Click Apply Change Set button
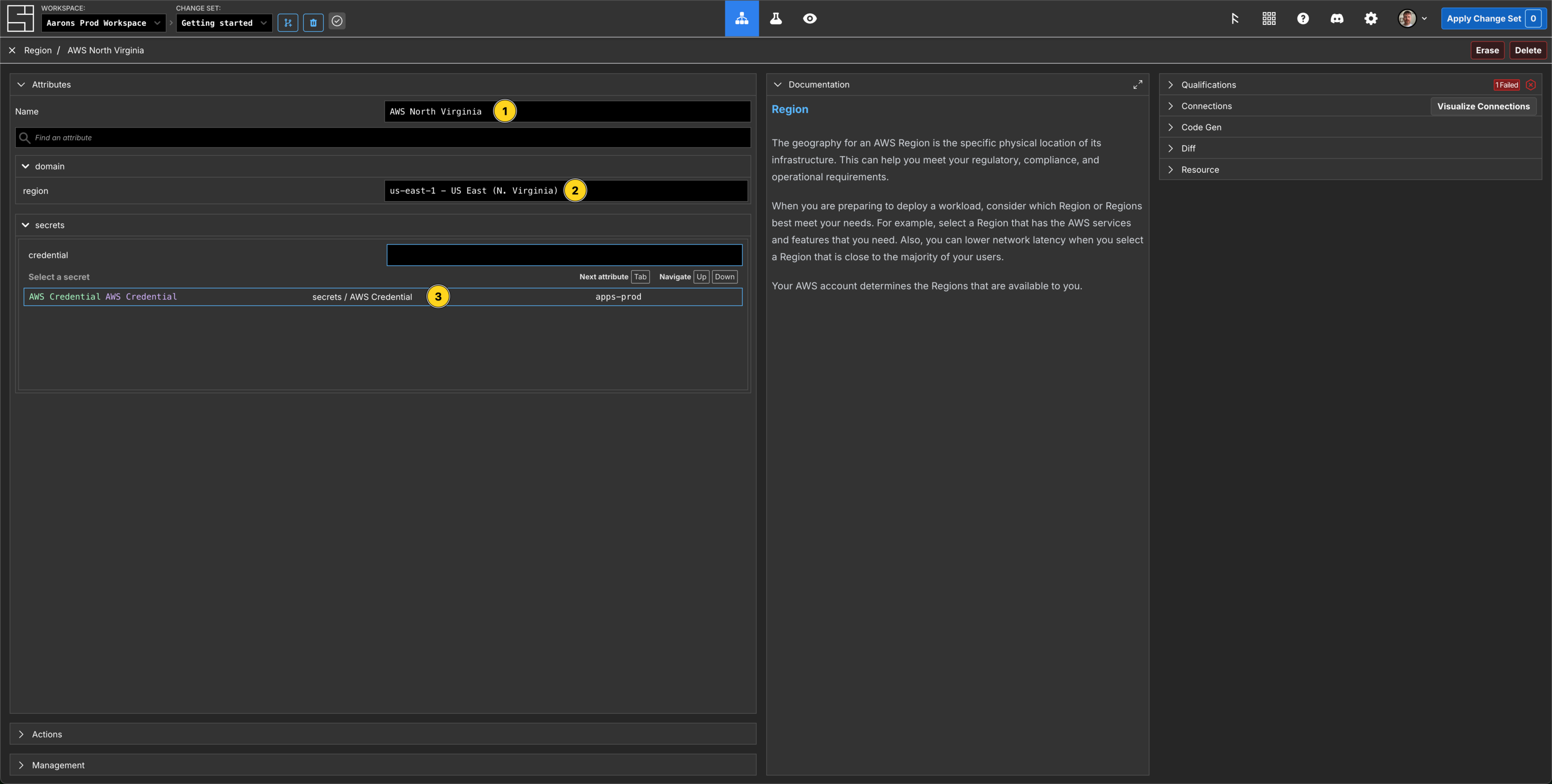The height and width of the screenshot is (784, 1552). coord(1493,18)
